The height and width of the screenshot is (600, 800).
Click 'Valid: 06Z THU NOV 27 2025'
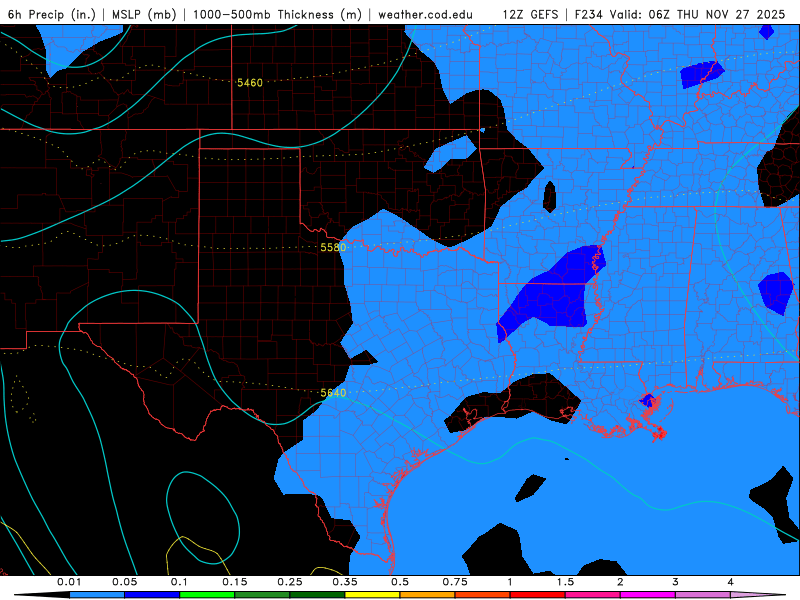coord(696,14)
